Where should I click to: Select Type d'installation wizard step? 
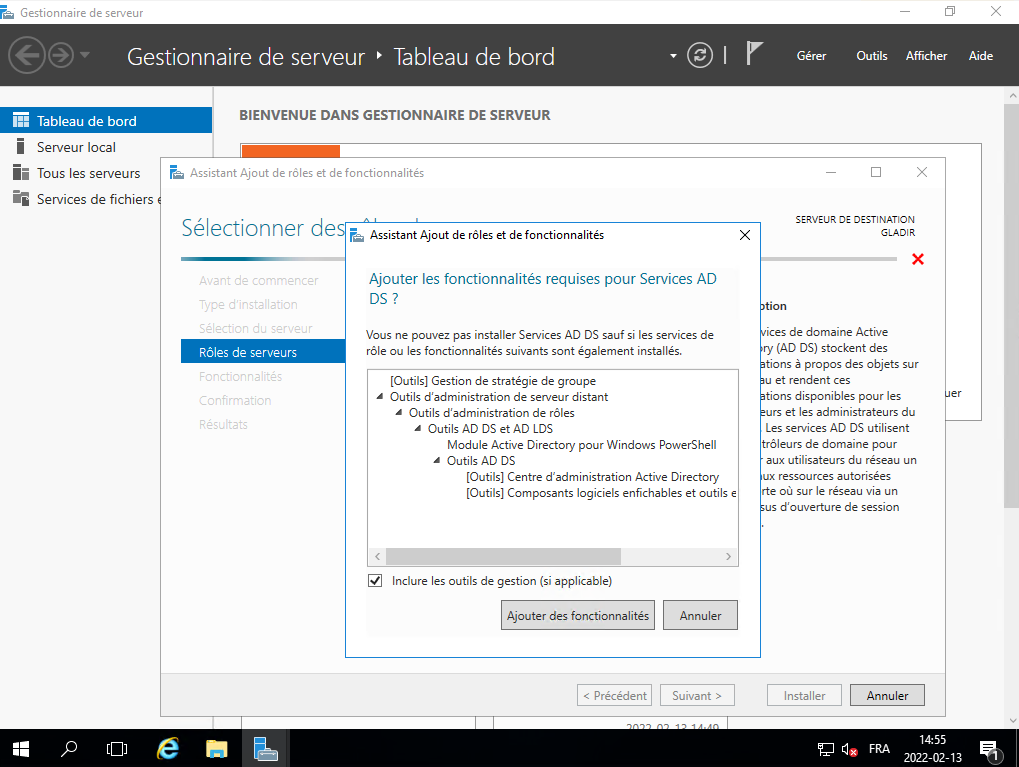point(248,304)
